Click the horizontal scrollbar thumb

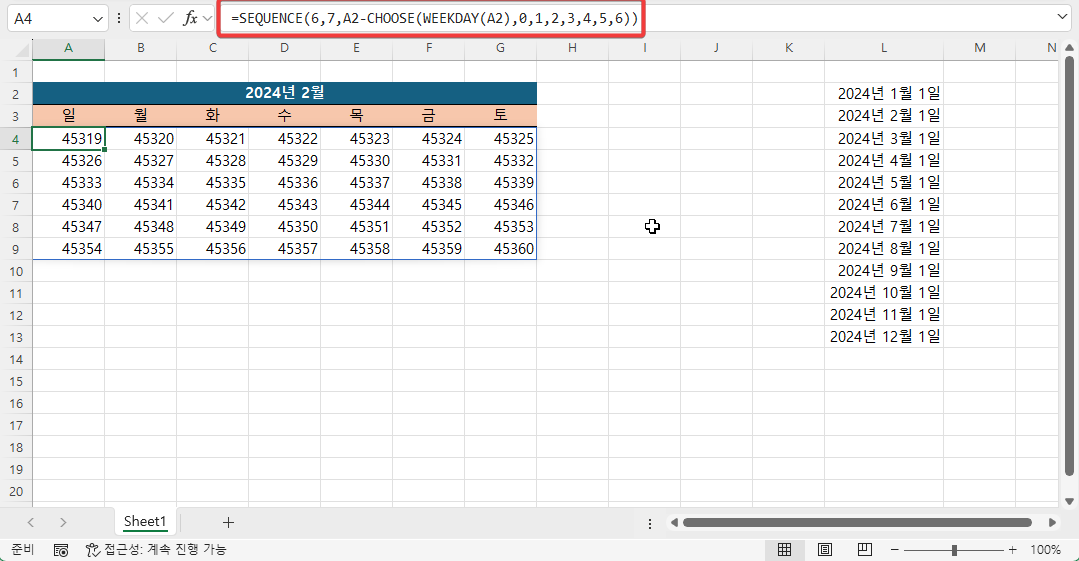(857, 522)
